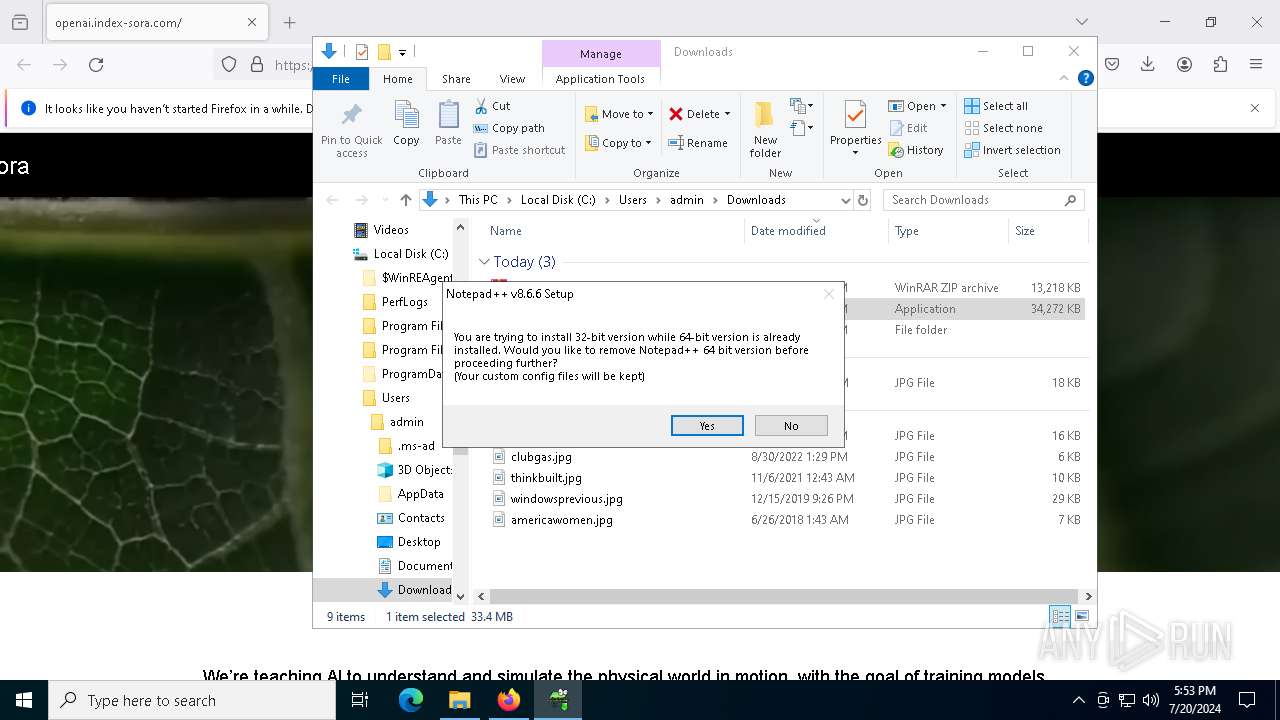Click No in Notepad++ Setup dialog
The image size is (1280, 720).
791,426
